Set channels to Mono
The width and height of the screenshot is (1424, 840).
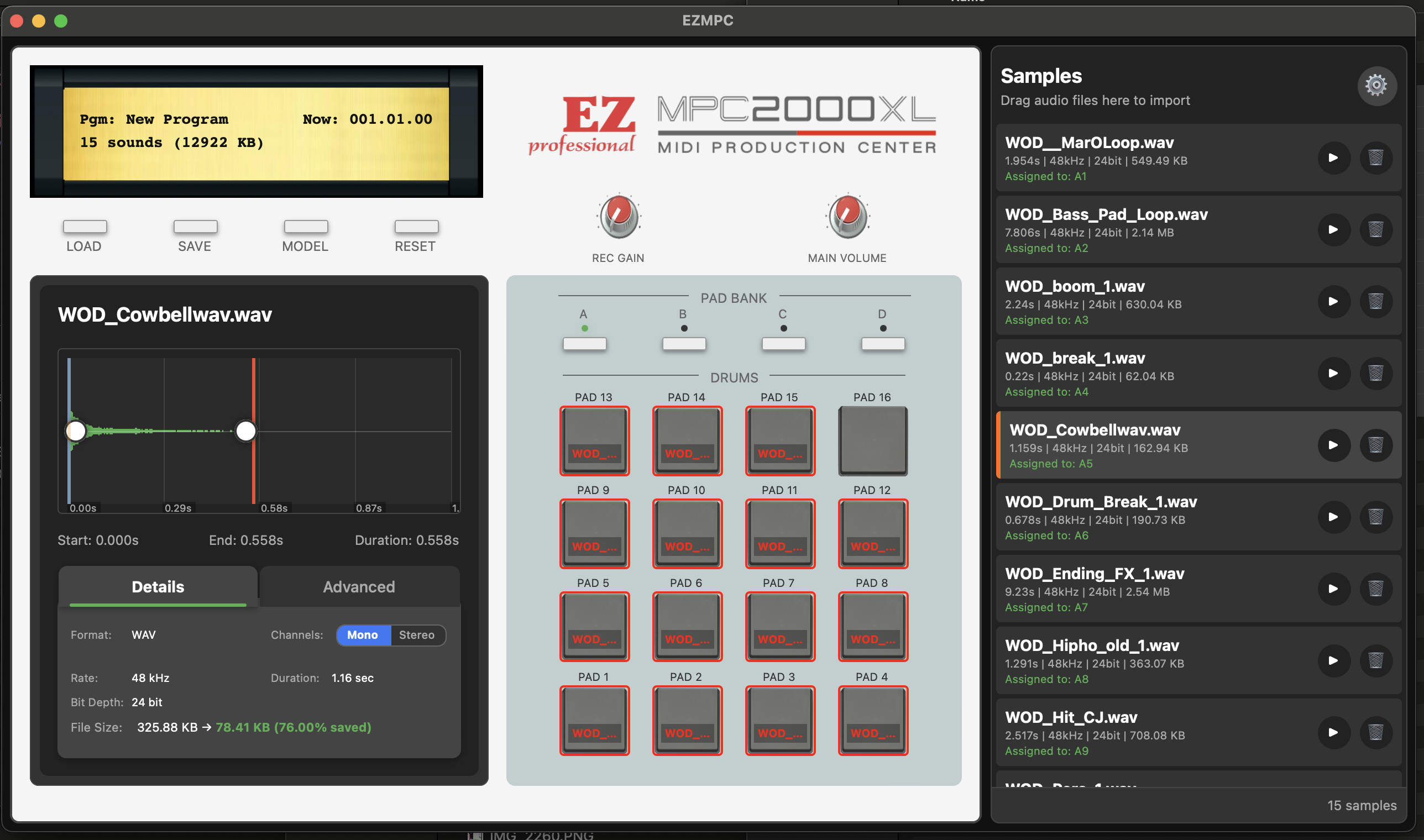point(363,635)
